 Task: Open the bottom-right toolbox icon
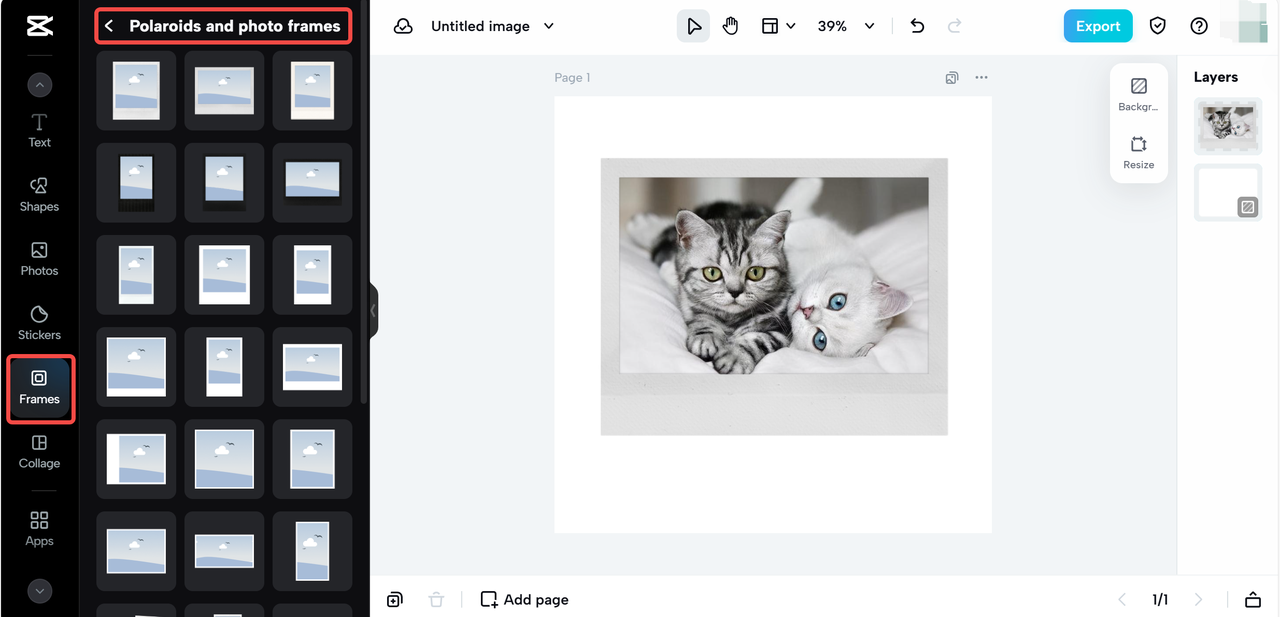(1253, 600)
